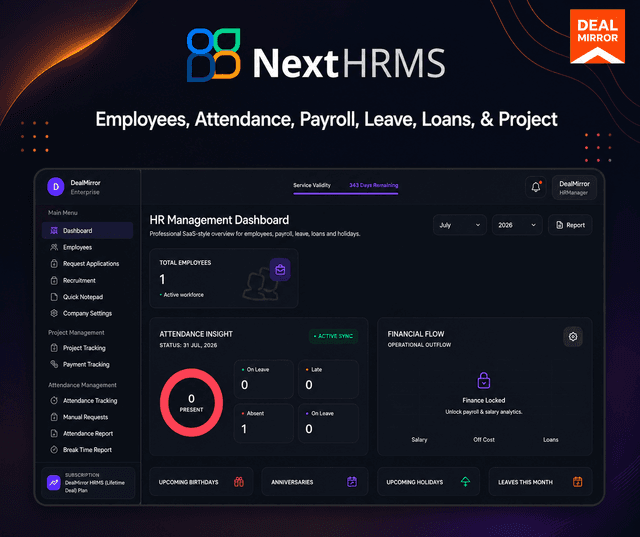Open Attendance Report menu item

tap(87, 433)
